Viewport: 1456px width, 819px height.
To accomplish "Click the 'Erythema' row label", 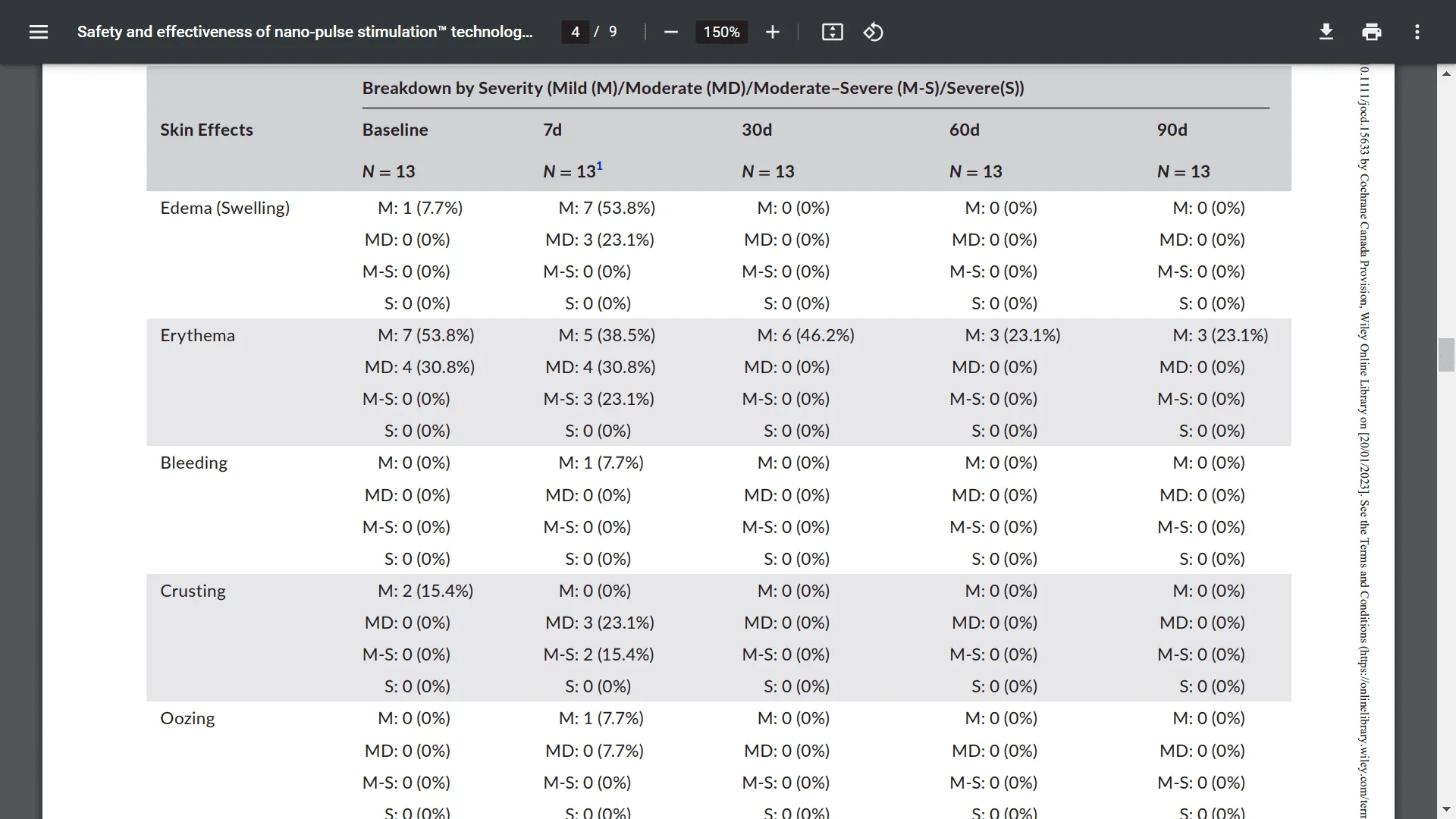I will [x=197, y=335].
